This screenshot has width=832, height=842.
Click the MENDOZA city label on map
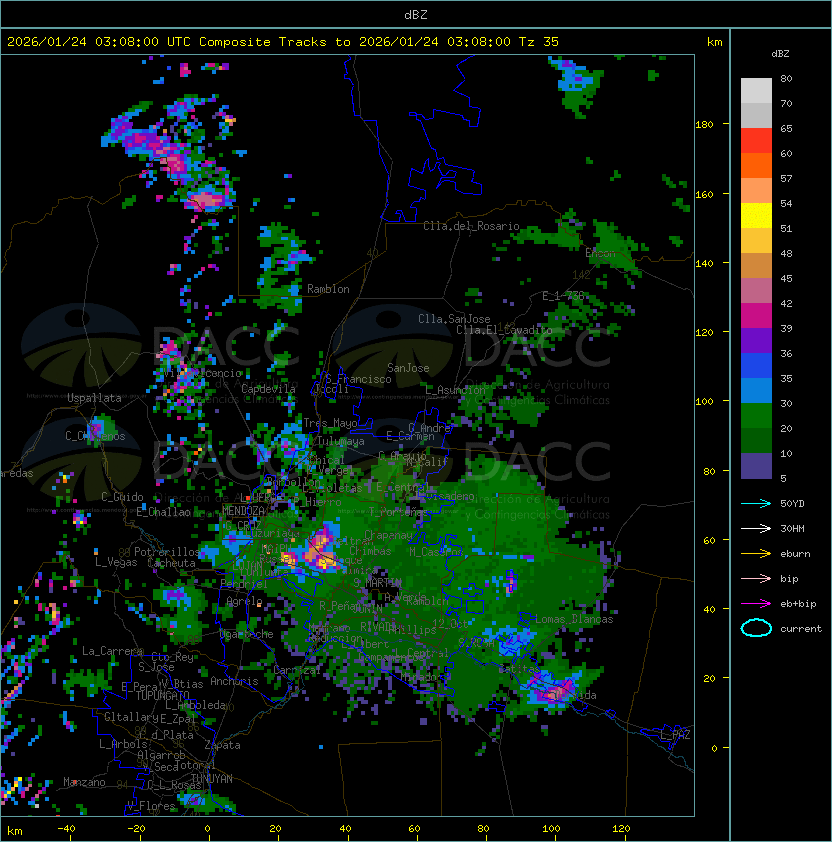[243, 510]
